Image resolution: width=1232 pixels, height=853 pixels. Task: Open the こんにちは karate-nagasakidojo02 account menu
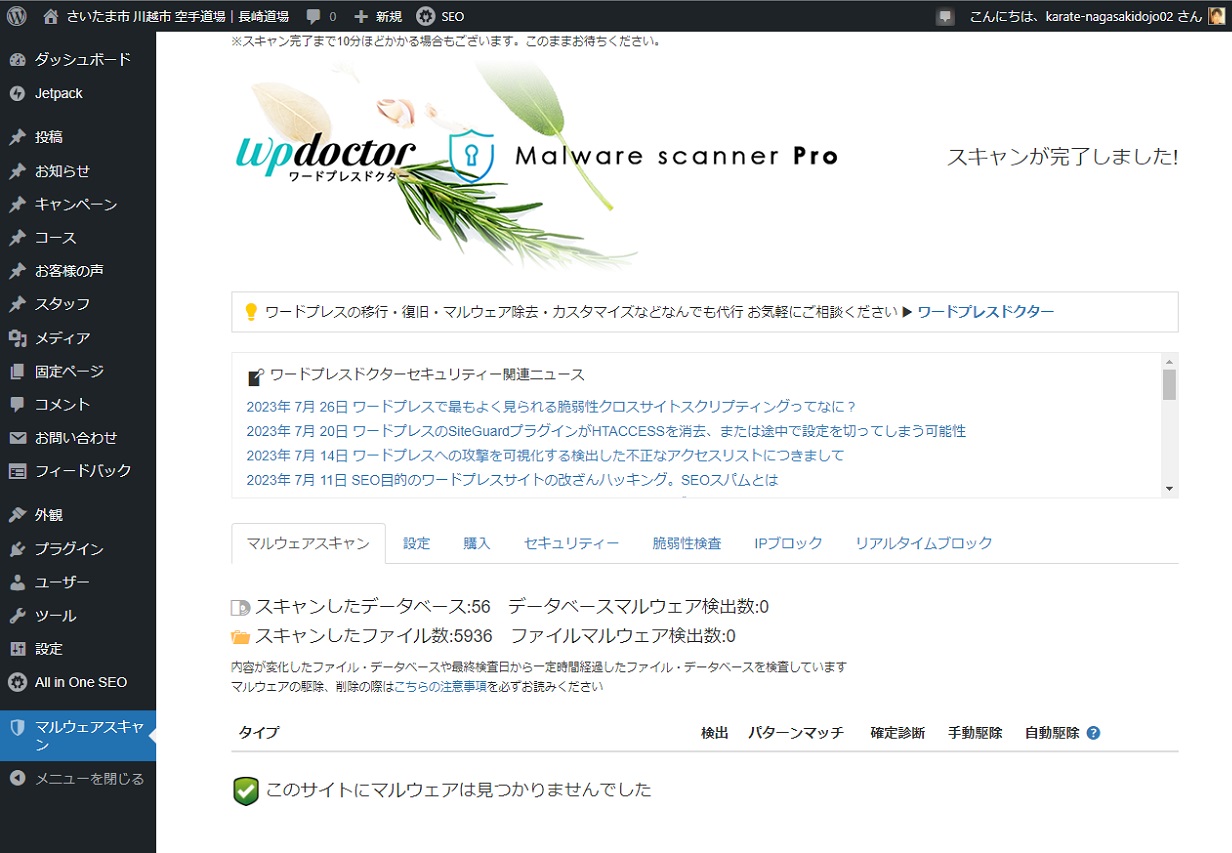(x=1096, y=16)
